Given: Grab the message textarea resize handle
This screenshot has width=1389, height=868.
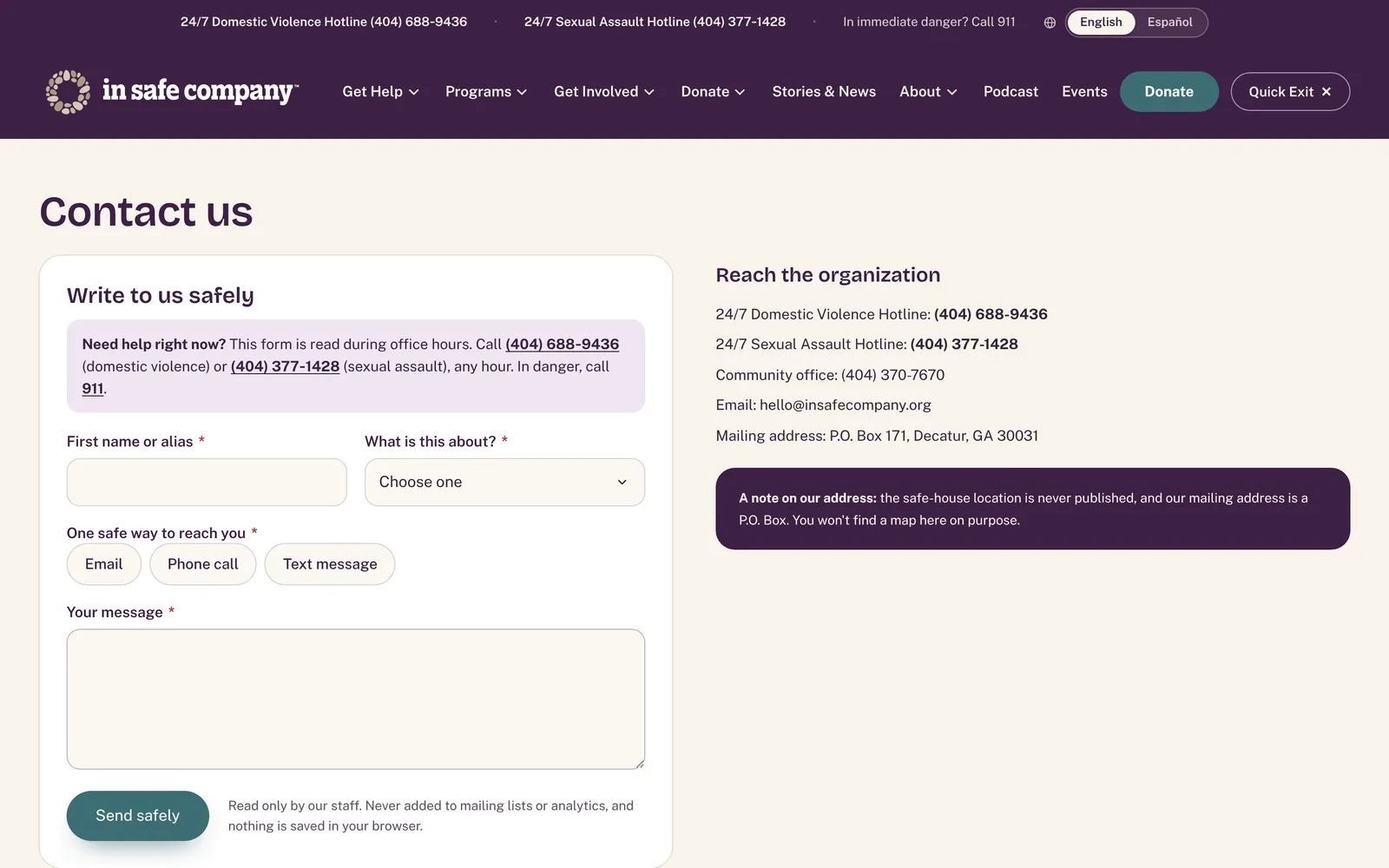Looking at the screenshot, I should [640, 764].
